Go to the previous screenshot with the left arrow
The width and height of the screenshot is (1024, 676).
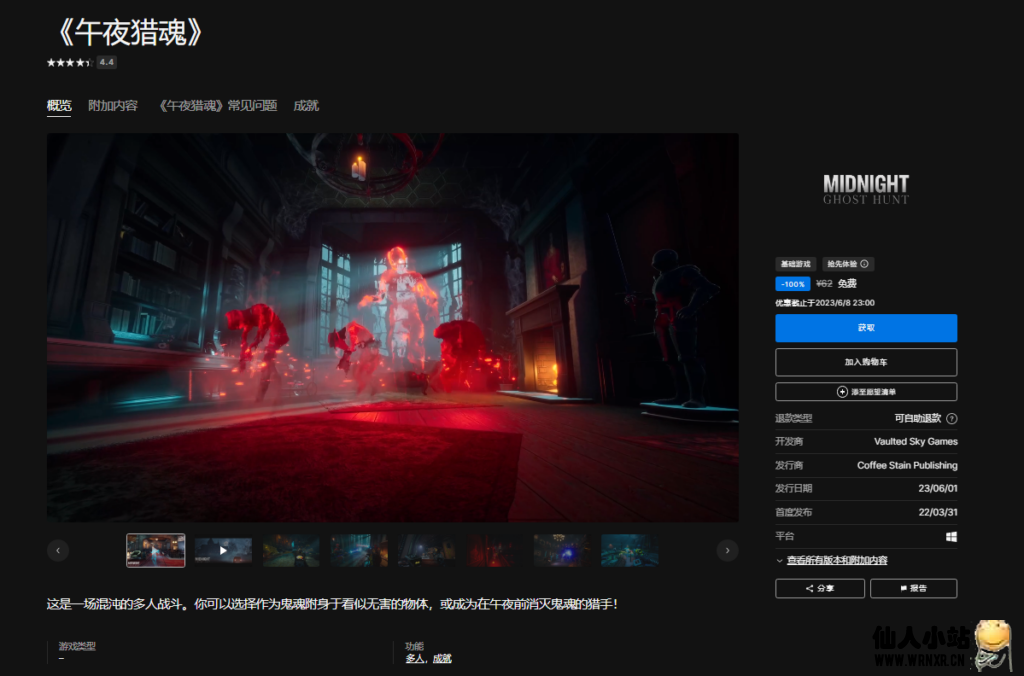point(58,551)
